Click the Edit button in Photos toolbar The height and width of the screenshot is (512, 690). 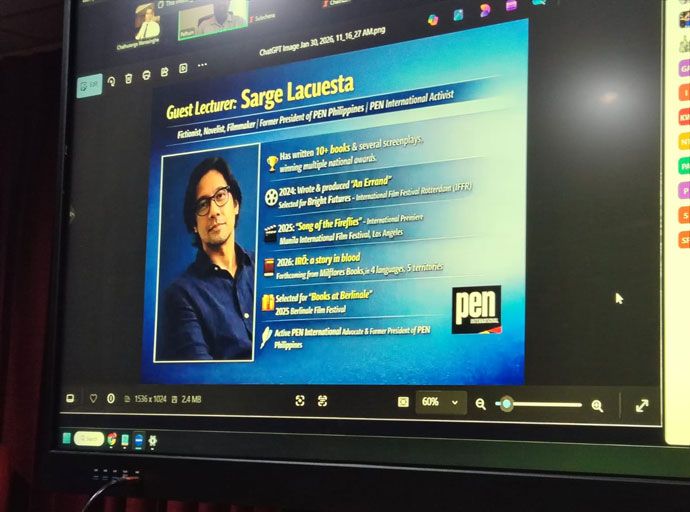tap(89, 86)
